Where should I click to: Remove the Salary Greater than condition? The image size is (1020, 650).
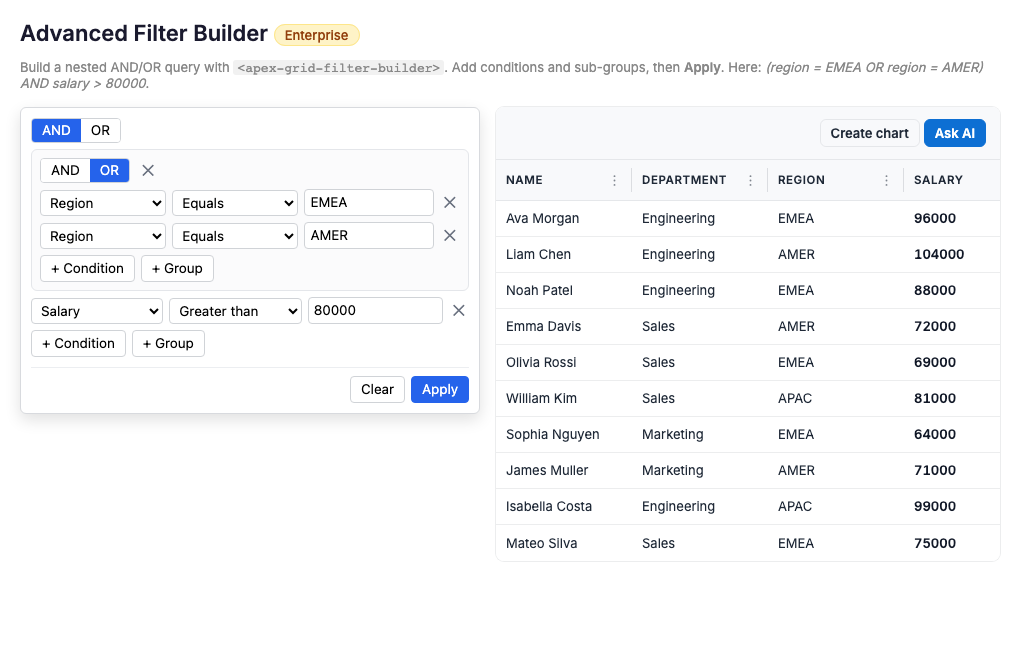pos(459,311)
